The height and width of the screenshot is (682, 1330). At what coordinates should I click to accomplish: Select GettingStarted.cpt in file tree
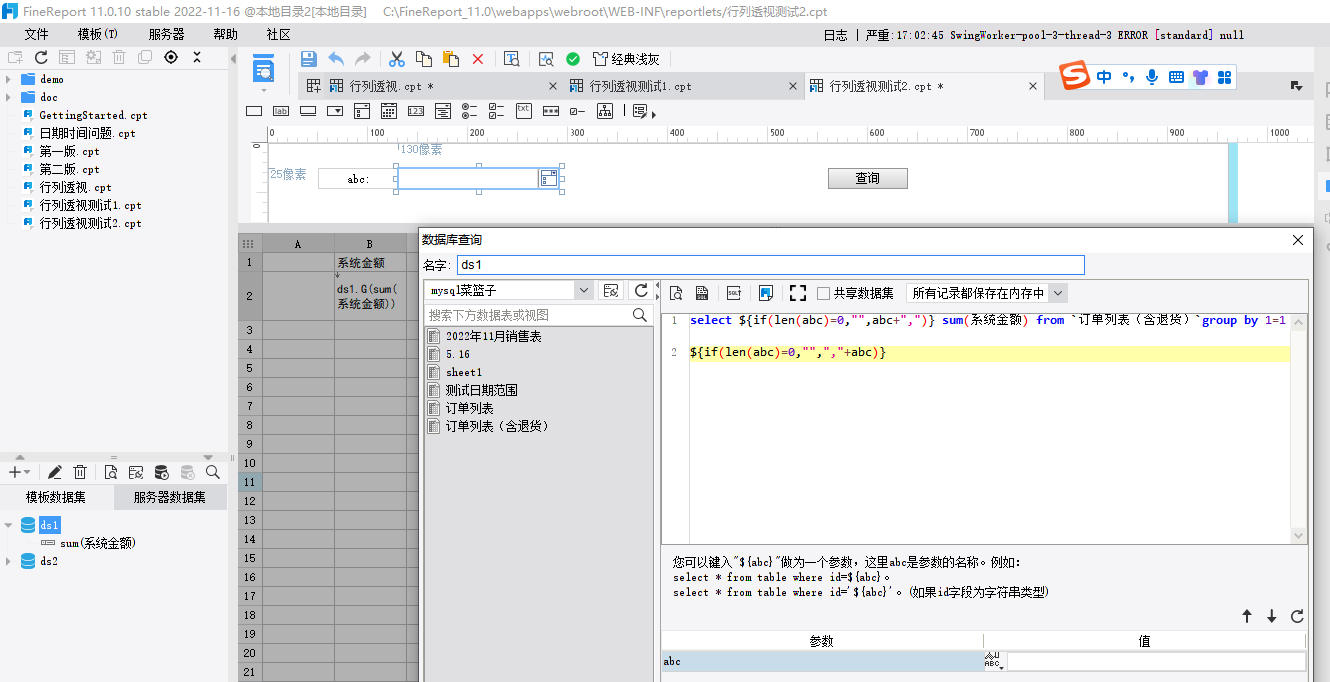point(93,115)
